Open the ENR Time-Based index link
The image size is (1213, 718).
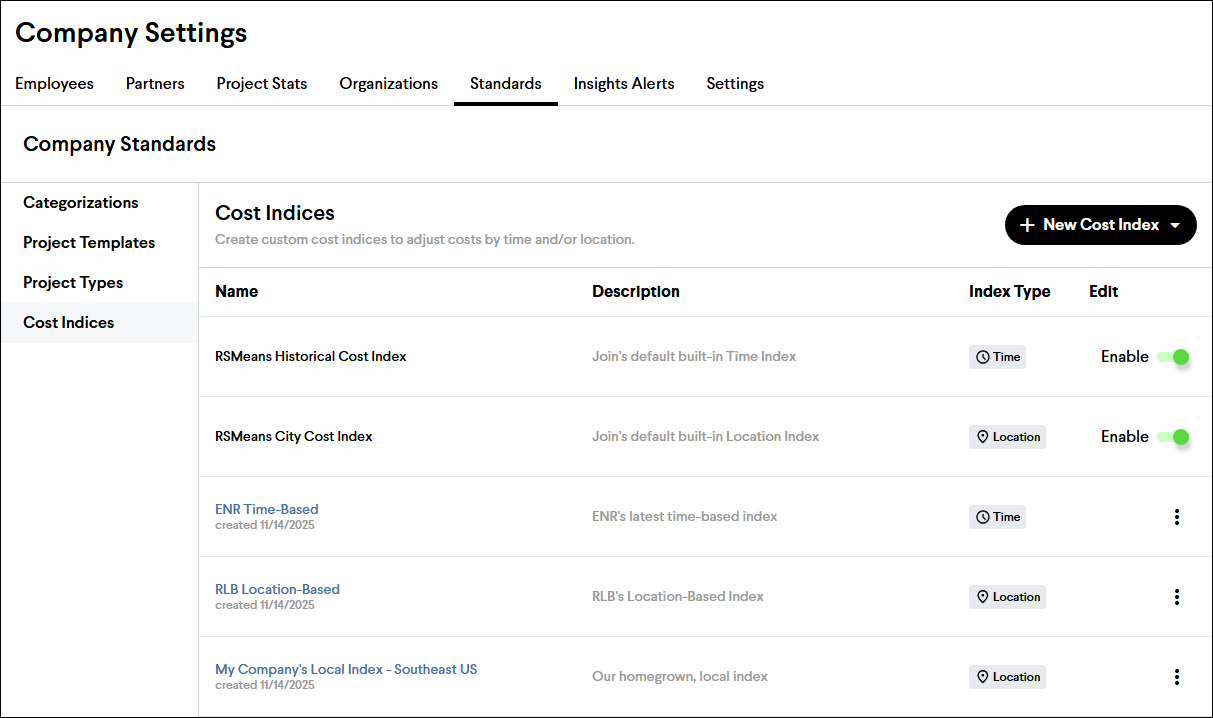click(267, 509)
